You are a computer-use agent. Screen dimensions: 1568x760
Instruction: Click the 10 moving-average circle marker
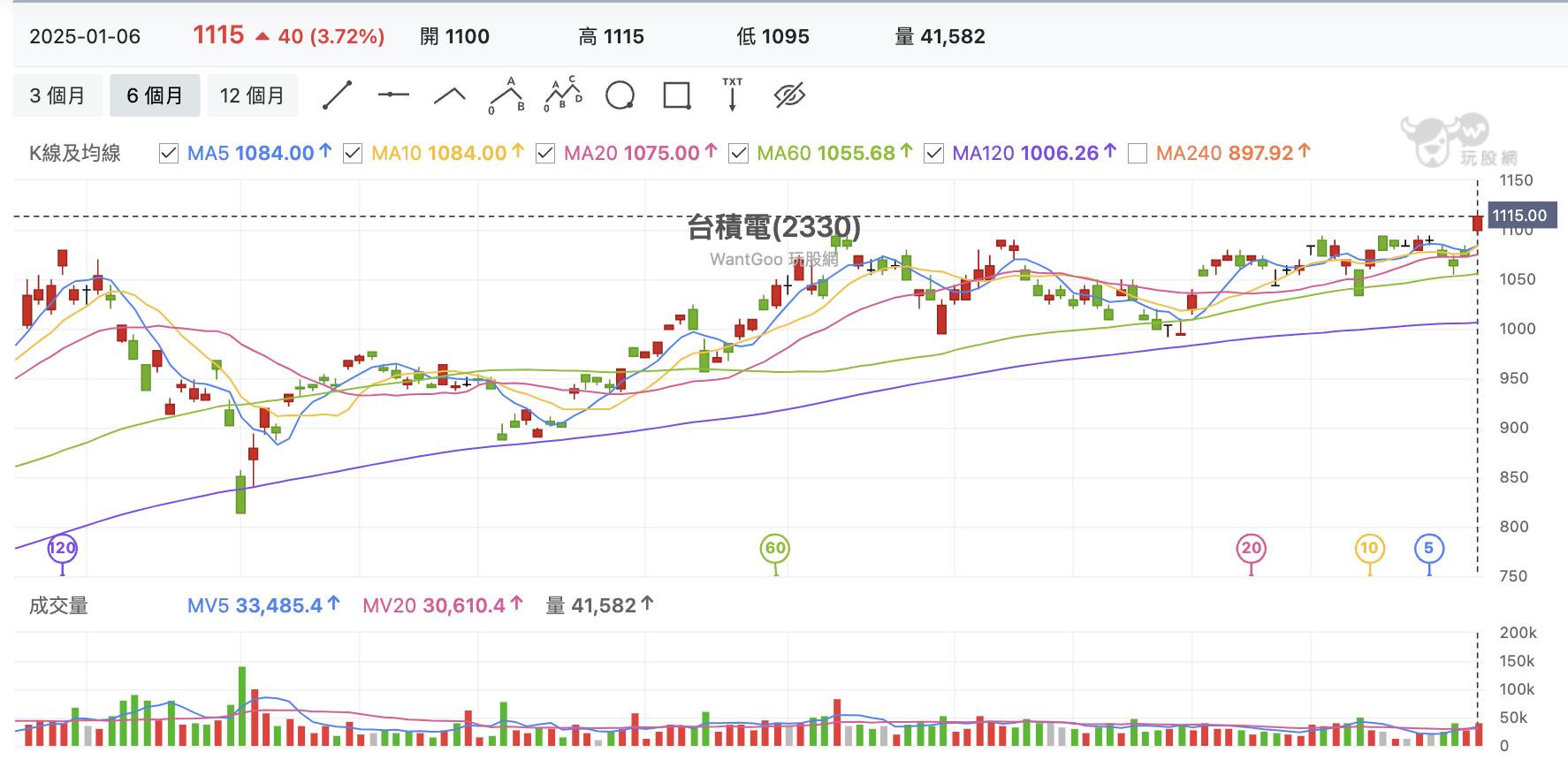point(1369,549)
